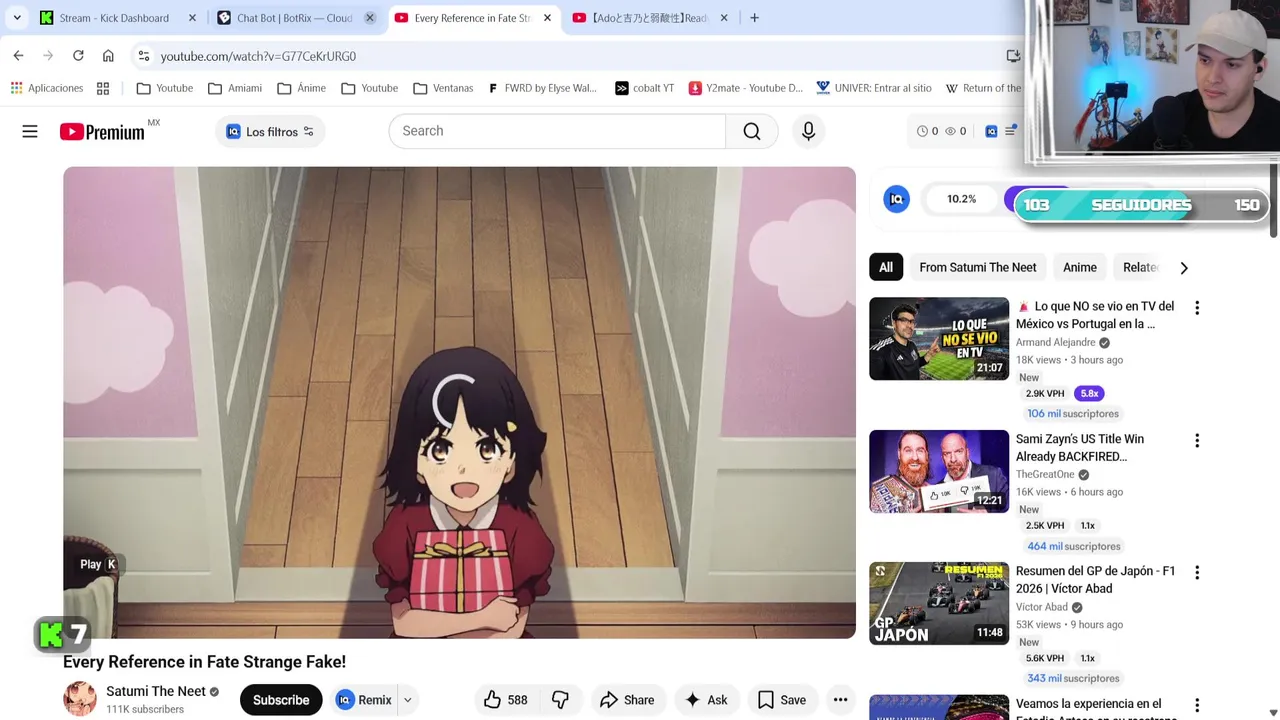Viewport: 1280px width, 720px height.
Task: Open the YouTube hamburger guide menu
Action: point(30,131)
